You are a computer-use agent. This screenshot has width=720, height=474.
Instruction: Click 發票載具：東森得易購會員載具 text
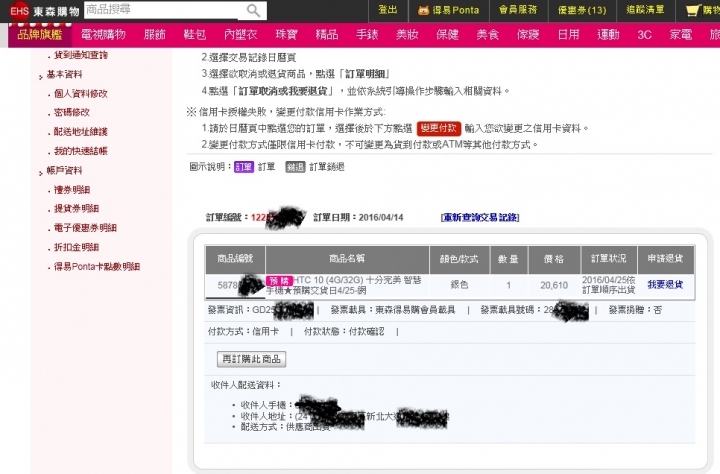coord(393,310)
